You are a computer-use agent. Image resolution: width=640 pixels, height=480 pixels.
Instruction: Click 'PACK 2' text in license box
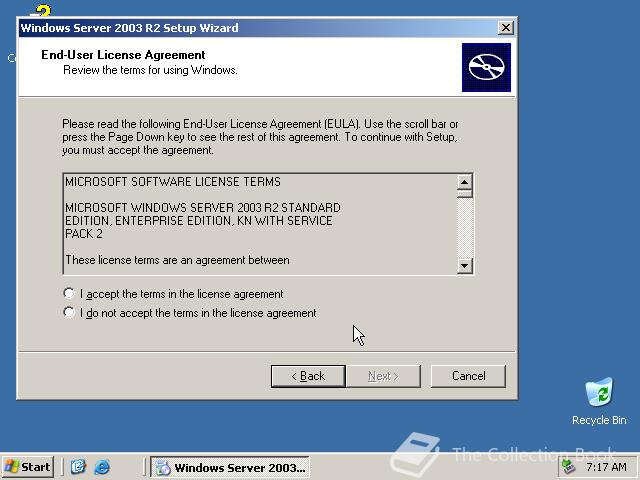point(84,234)
